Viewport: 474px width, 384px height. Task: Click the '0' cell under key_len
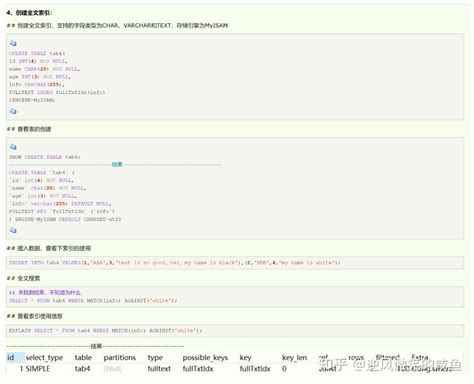coord(284,369)
